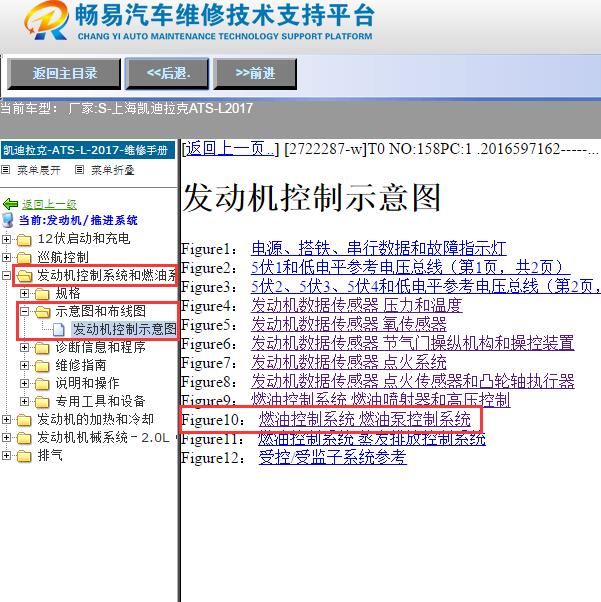Collapse the 示意图和布线图 folder node
Screen dimensions: 601x602
pos(24,311)
